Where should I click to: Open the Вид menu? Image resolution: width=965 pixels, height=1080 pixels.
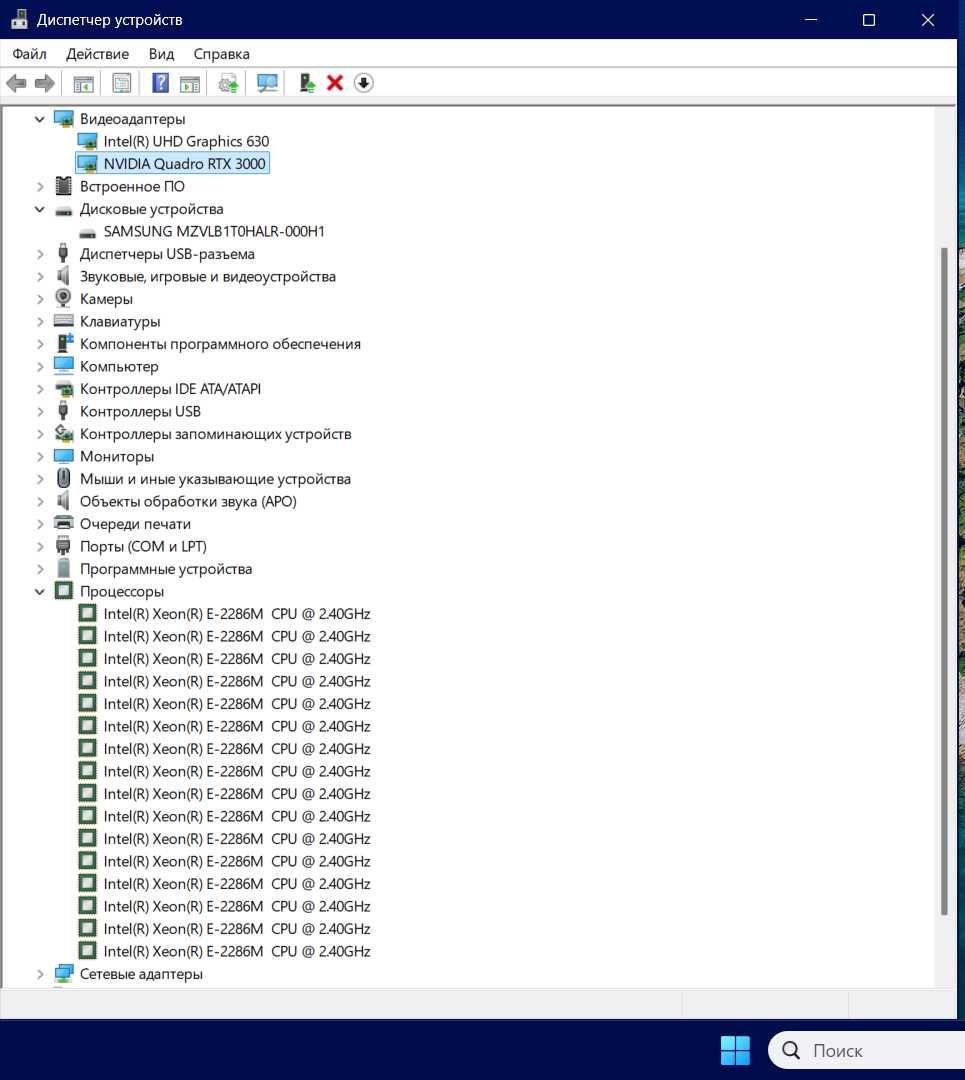point(161,54)
